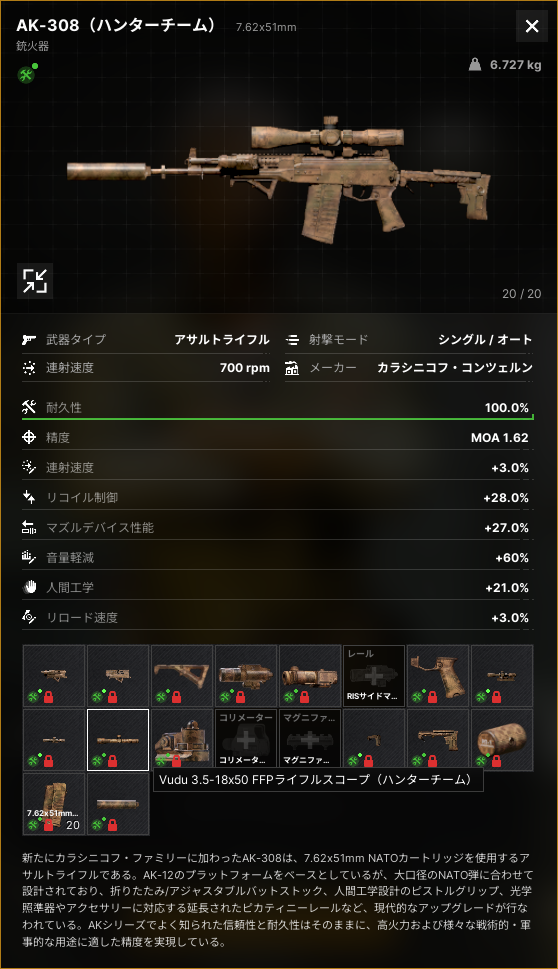Screen dimensions: 558x969
Task: Open the empty magnifier slot
Action: 310,740
